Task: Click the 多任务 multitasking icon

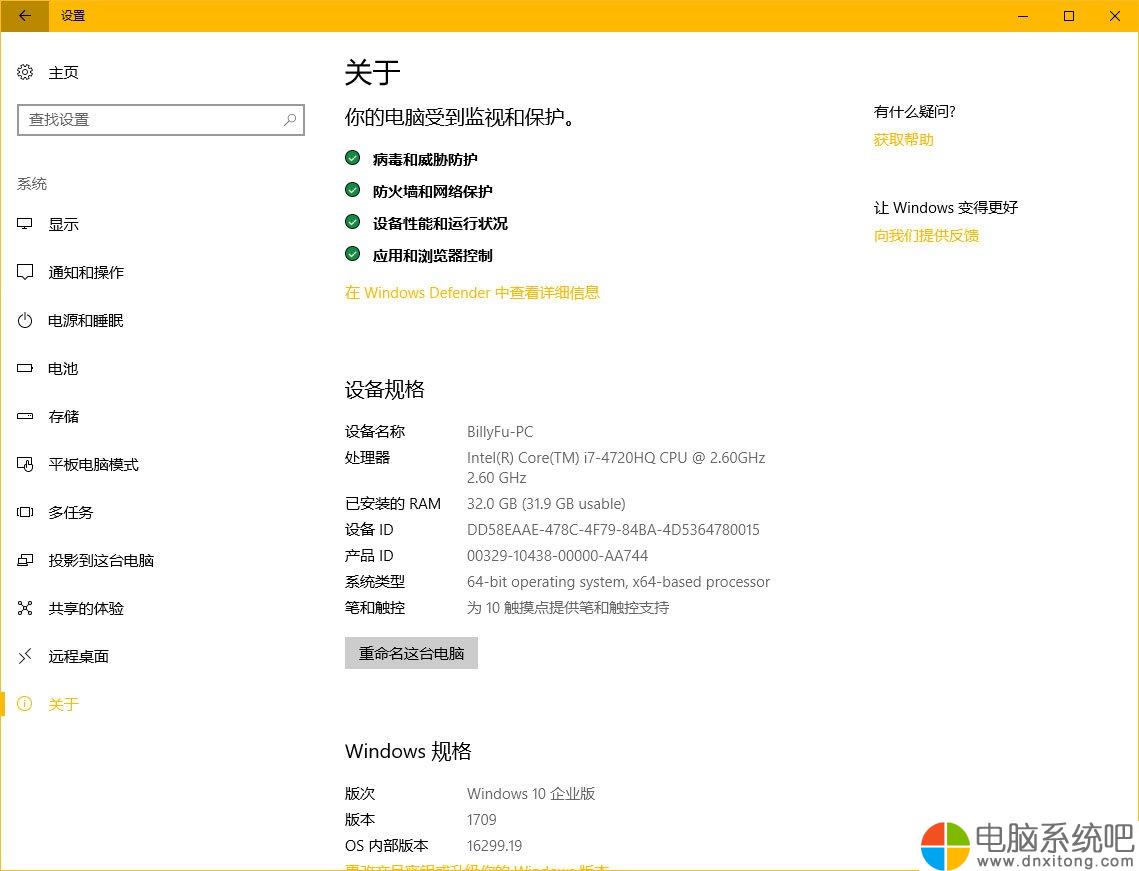Action: 25,512
